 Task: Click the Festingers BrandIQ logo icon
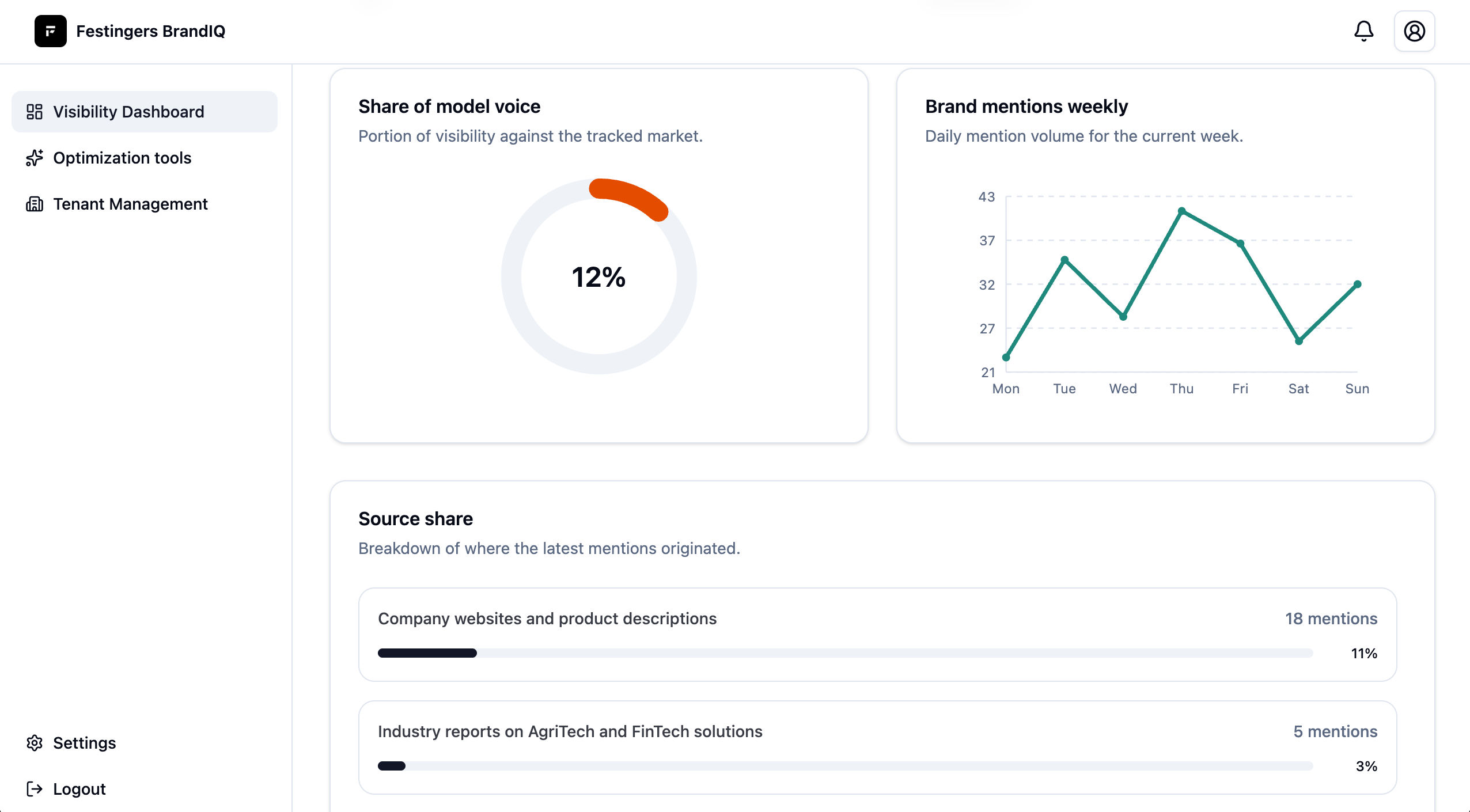tap(51, 31)
